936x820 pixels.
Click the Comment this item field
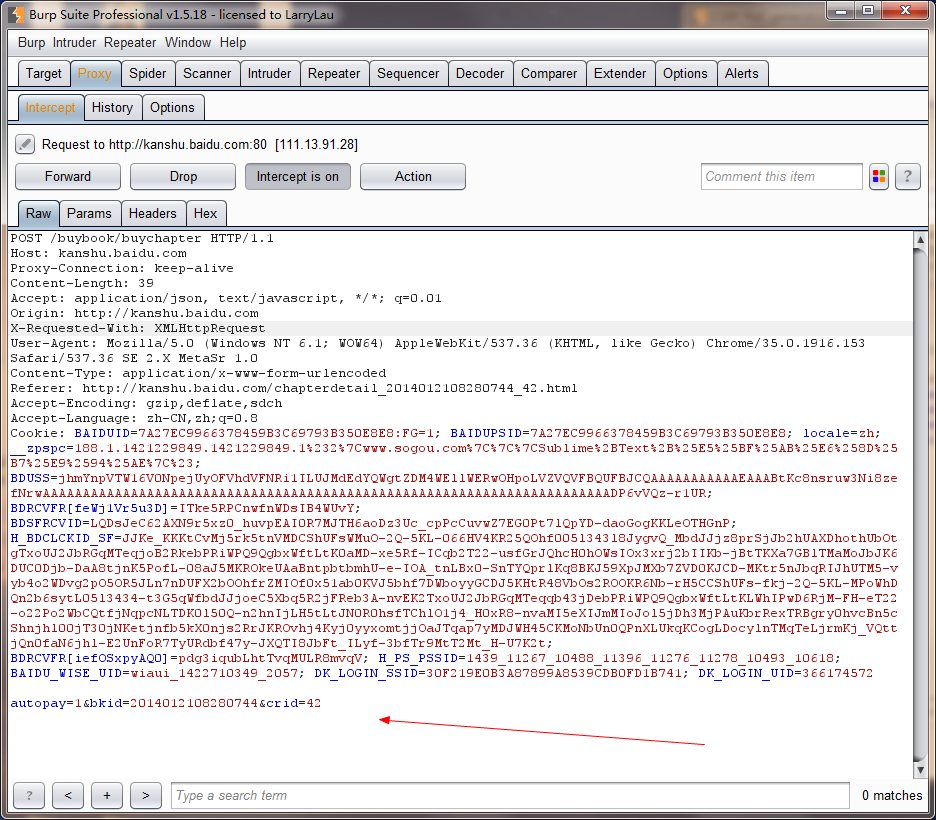(x=781, y=177)
